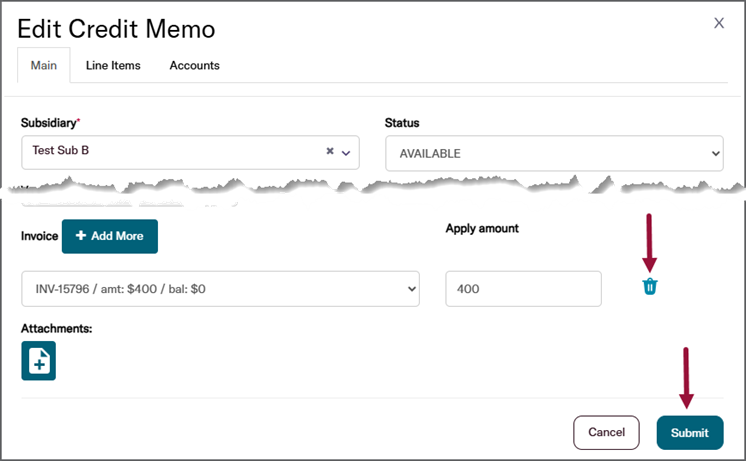746x461 pixels.
Task: Click the Subsidiary field label
Action: (49, 123)
